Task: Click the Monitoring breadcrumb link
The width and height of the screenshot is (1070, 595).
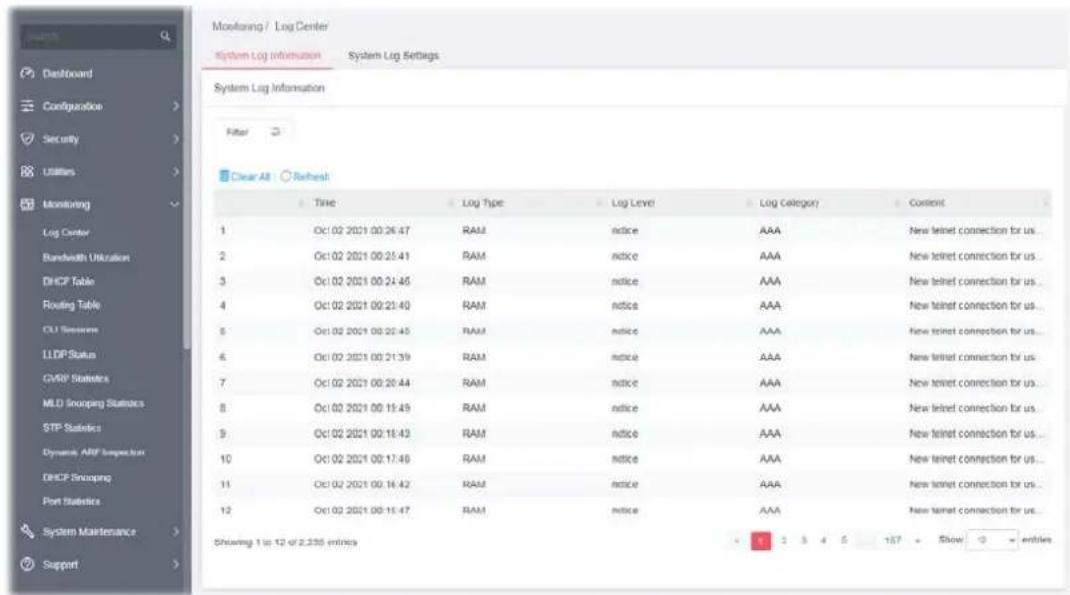Action: pyautogui.click(x=237, y=27)
